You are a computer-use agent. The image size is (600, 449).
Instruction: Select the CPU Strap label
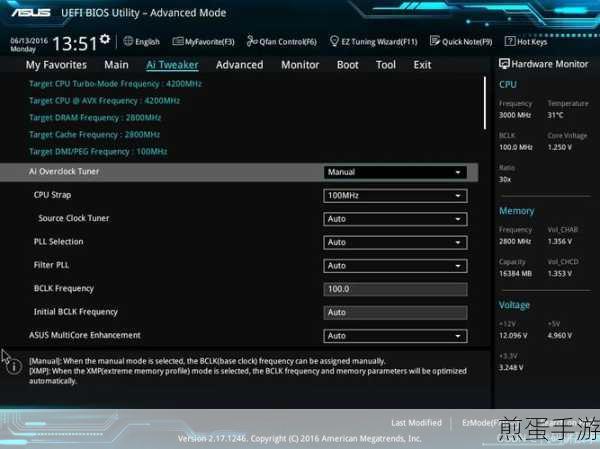coord(52,195)
